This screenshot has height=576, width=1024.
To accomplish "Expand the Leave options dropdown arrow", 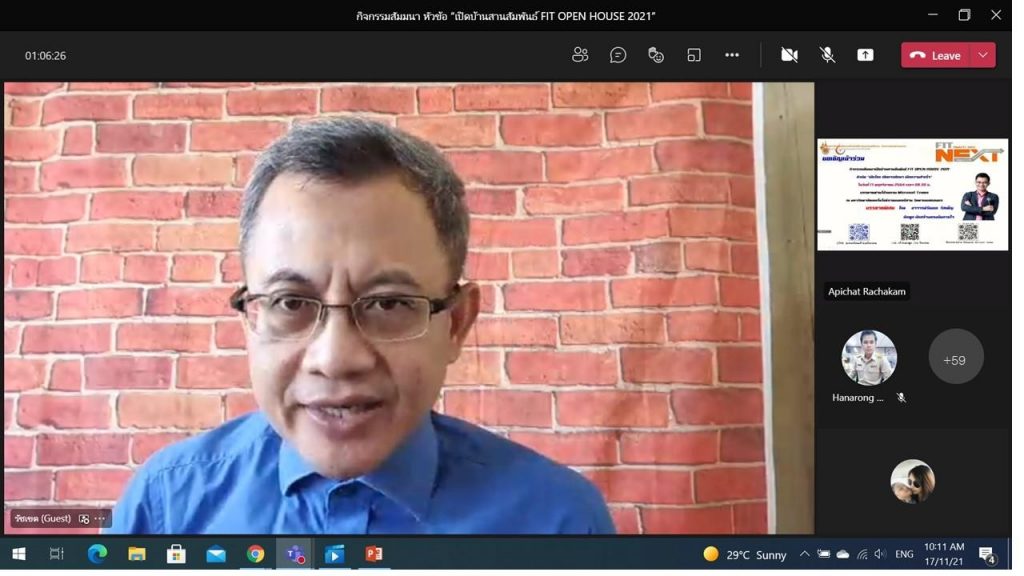I will pyautogui.click(x=984, y=55).
